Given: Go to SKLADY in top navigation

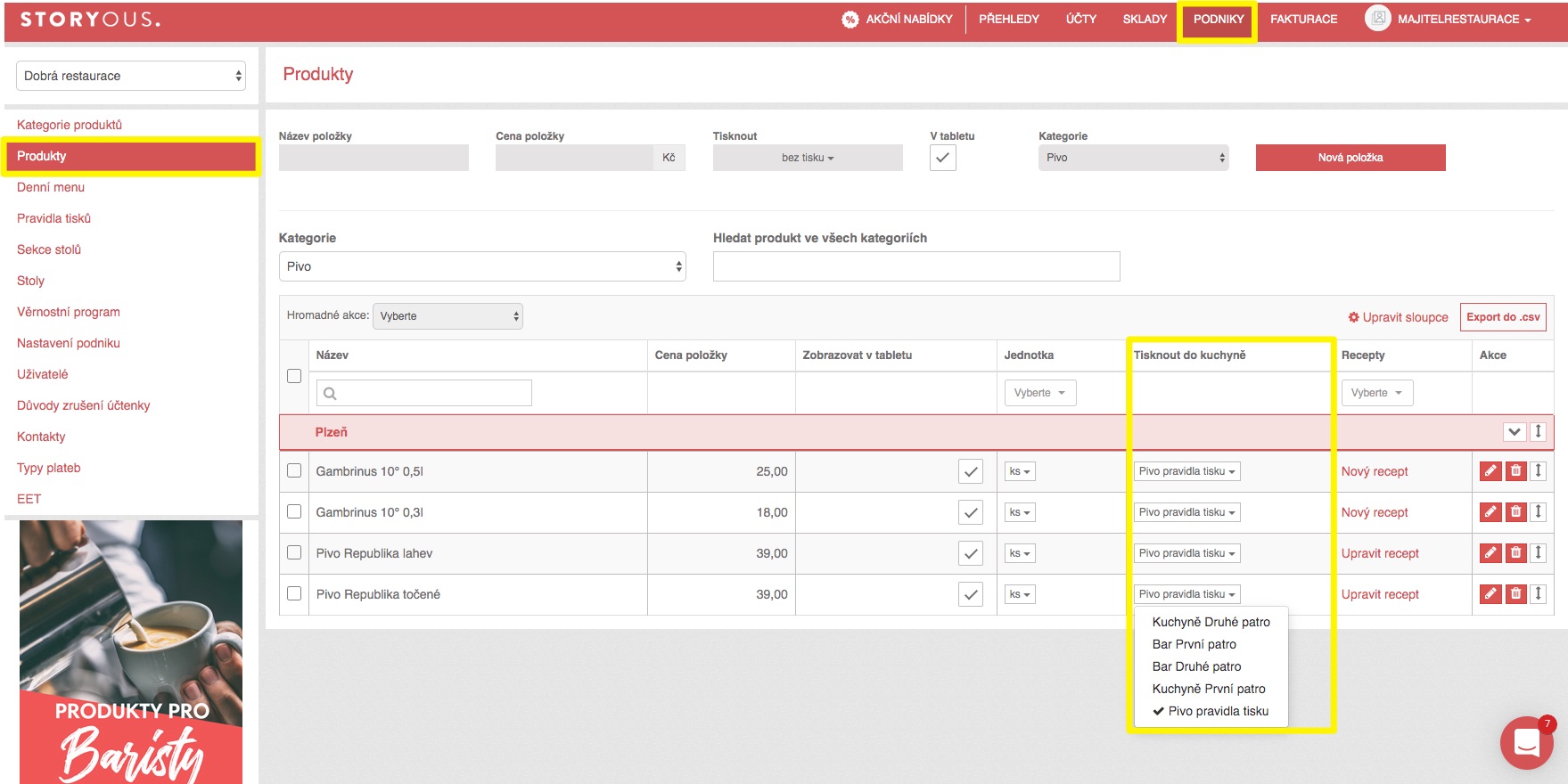Looking at the screenshot, I should pyautogui.click(x=1145, y=19).
